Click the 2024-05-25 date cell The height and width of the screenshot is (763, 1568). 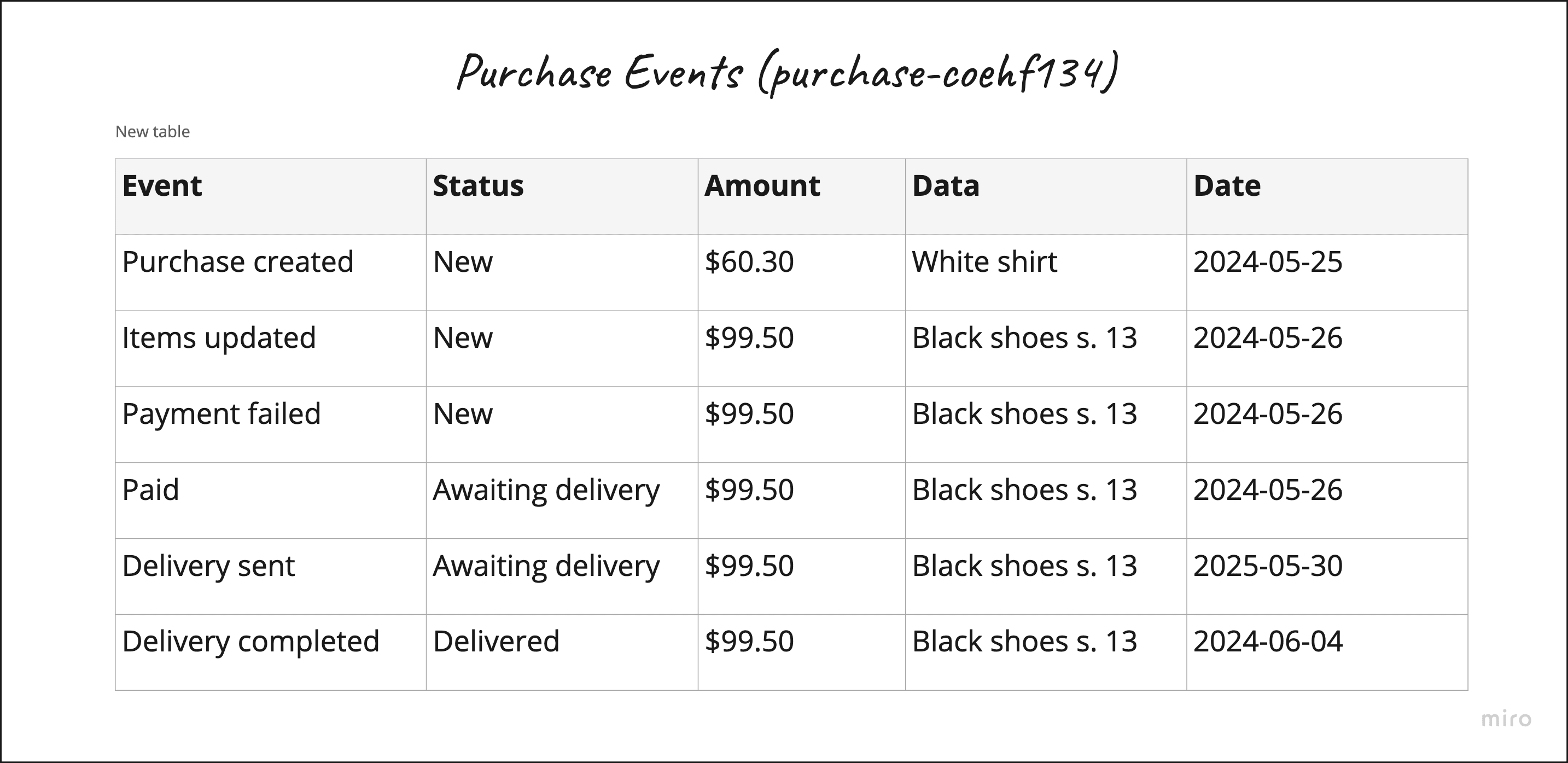[x=1327, y=273]
